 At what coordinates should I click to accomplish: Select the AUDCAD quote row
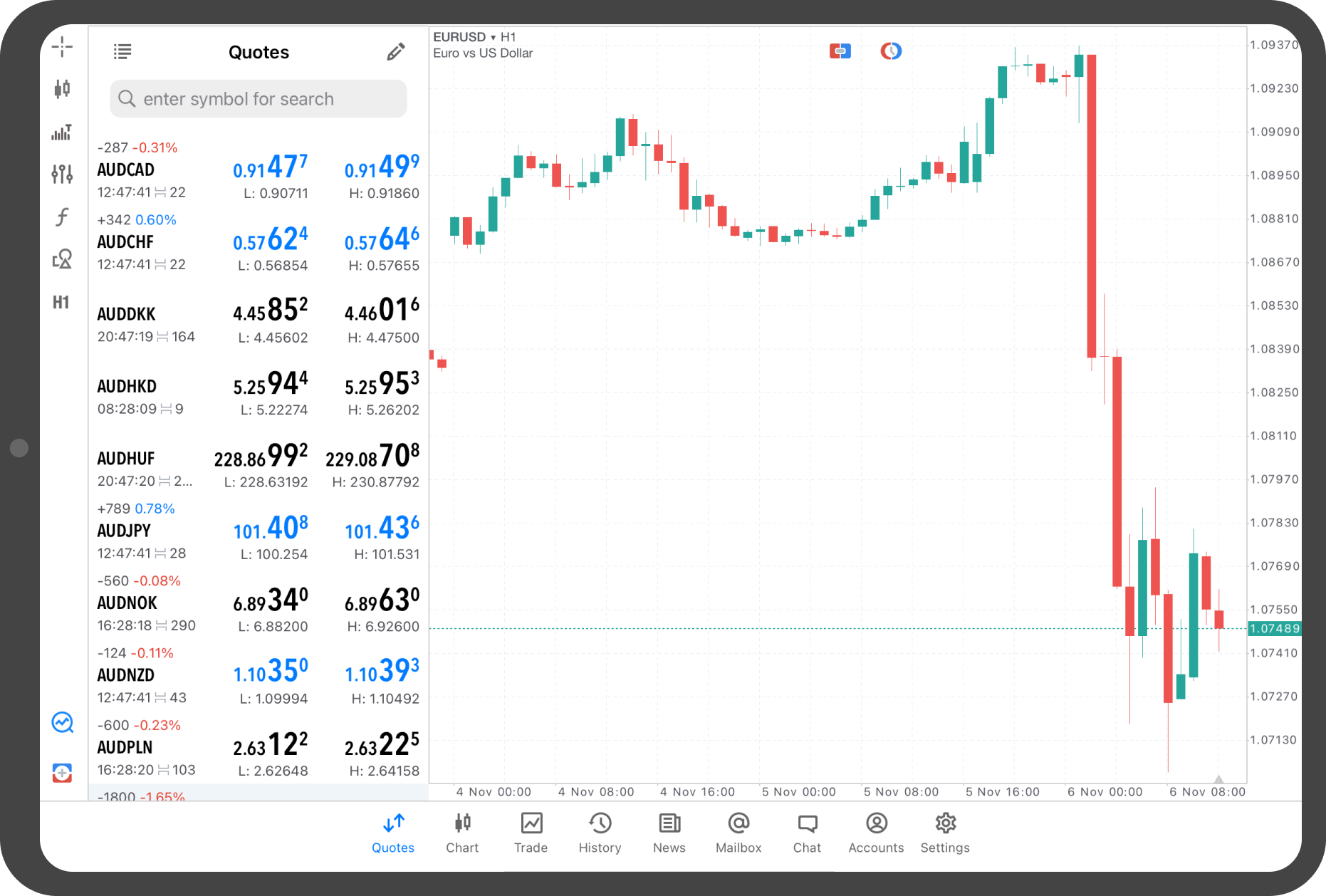tap(258, 171)
